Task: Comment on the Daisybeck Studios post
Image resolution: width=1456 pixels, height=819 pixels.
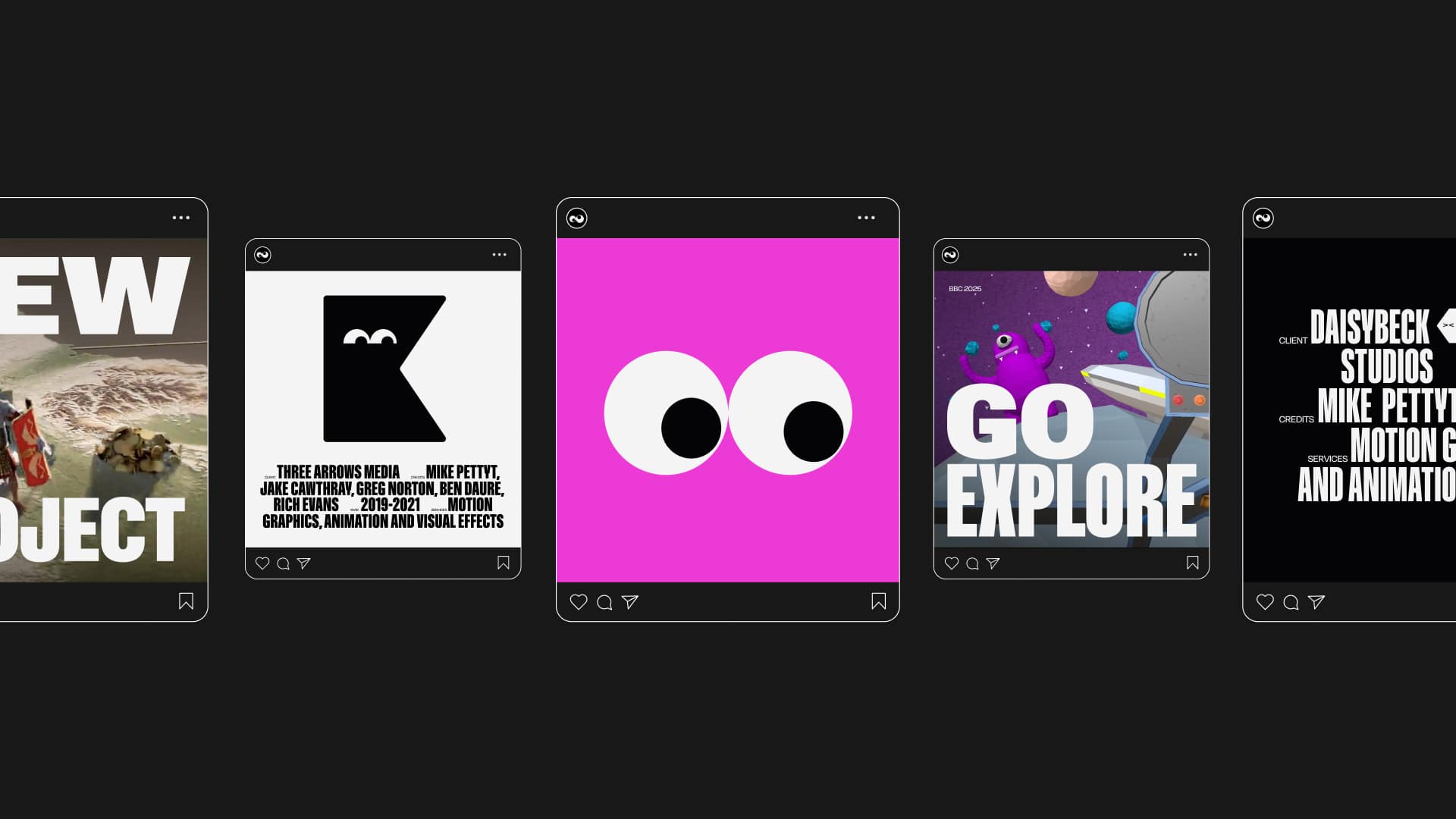Action: 1291,602
